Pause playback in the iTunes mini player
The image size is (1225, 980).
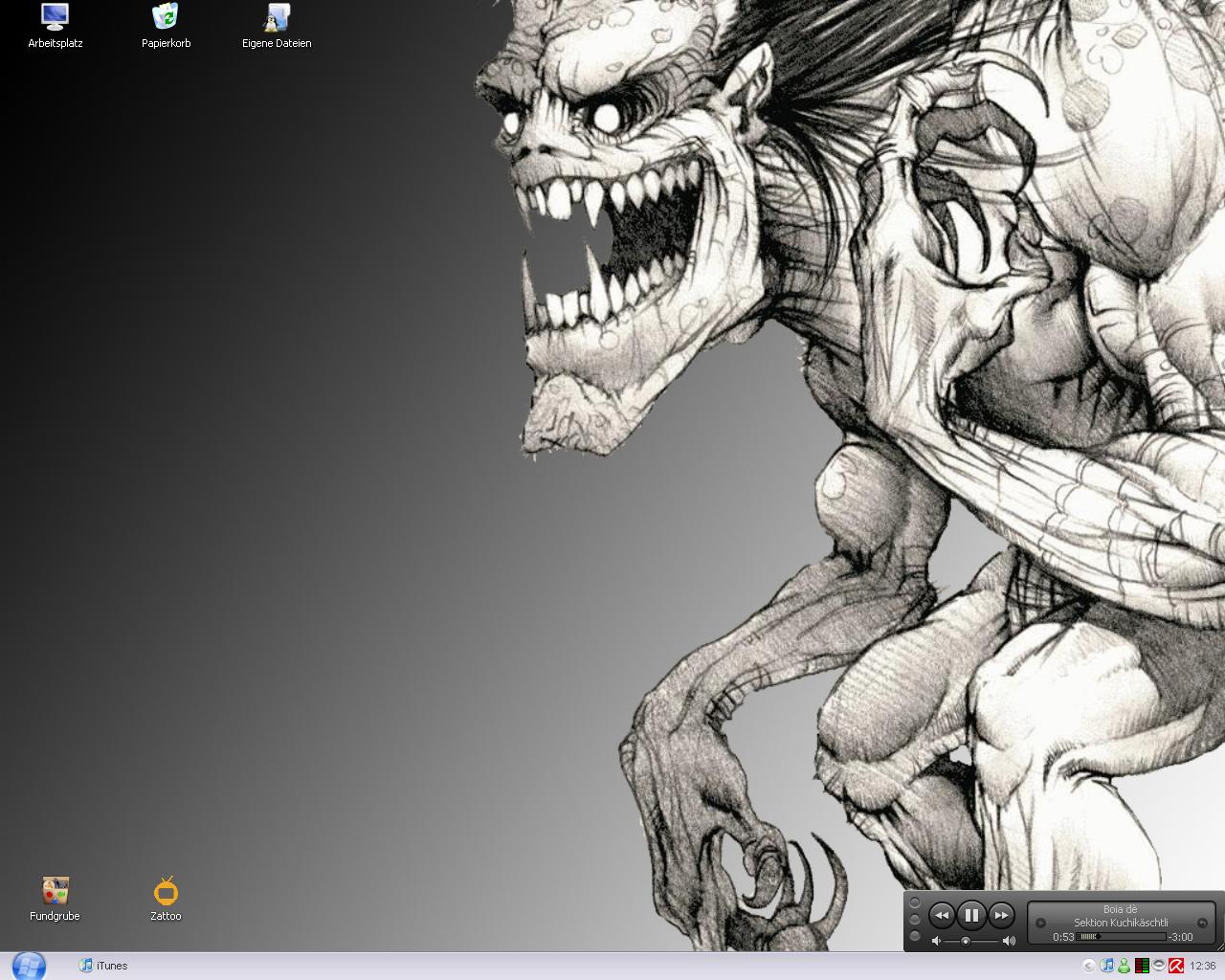click(971, 915)
